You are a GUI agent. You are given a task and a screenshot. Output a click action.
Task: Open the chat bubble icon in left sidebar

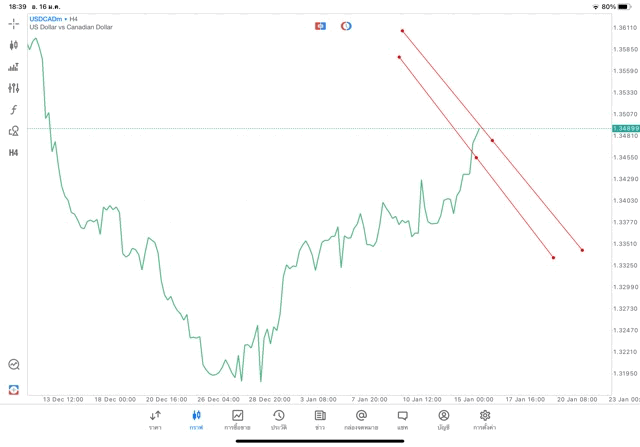point(13,365)
